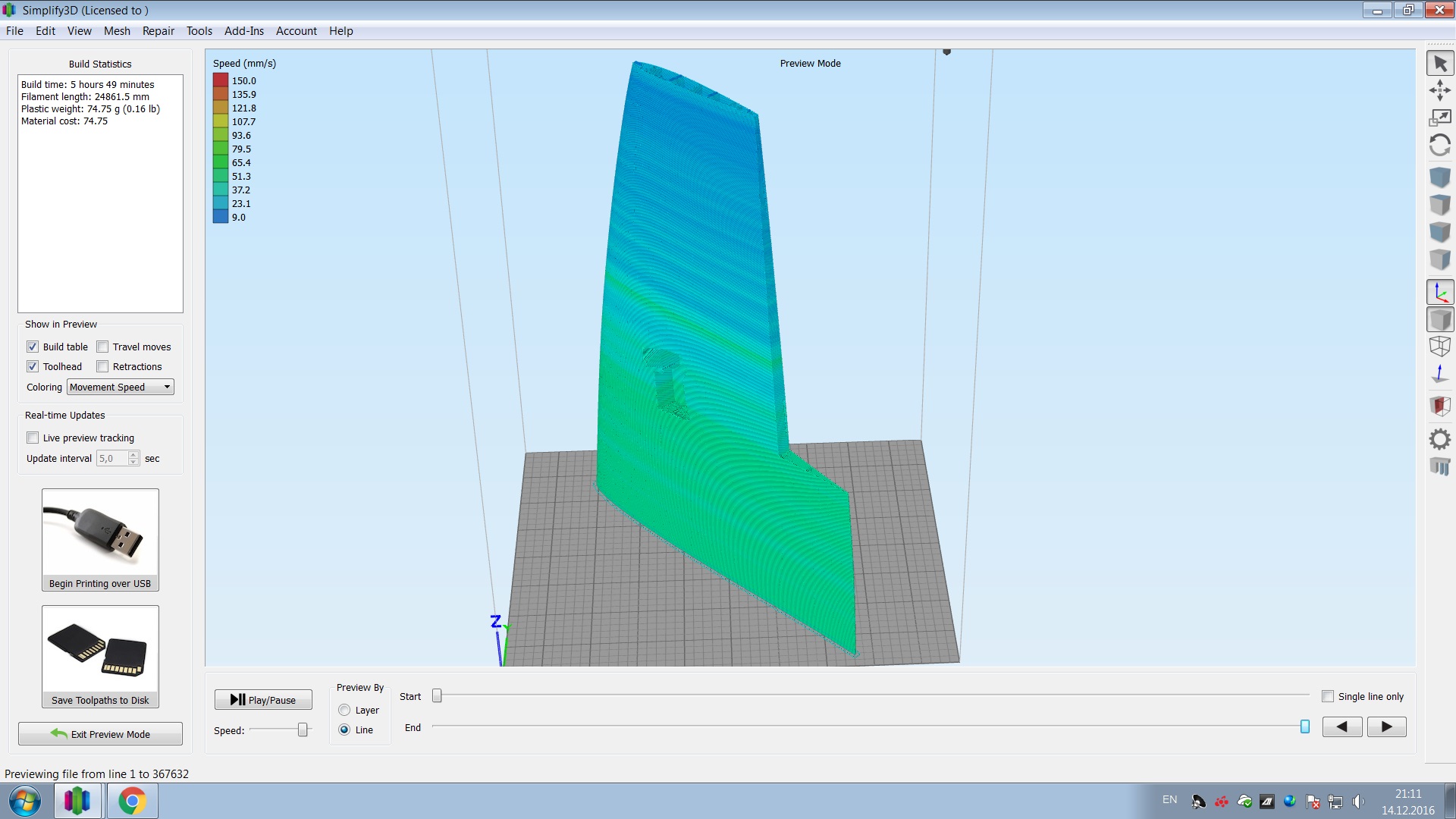
Task: Open the Add-Ins menu
Action: 243,31
